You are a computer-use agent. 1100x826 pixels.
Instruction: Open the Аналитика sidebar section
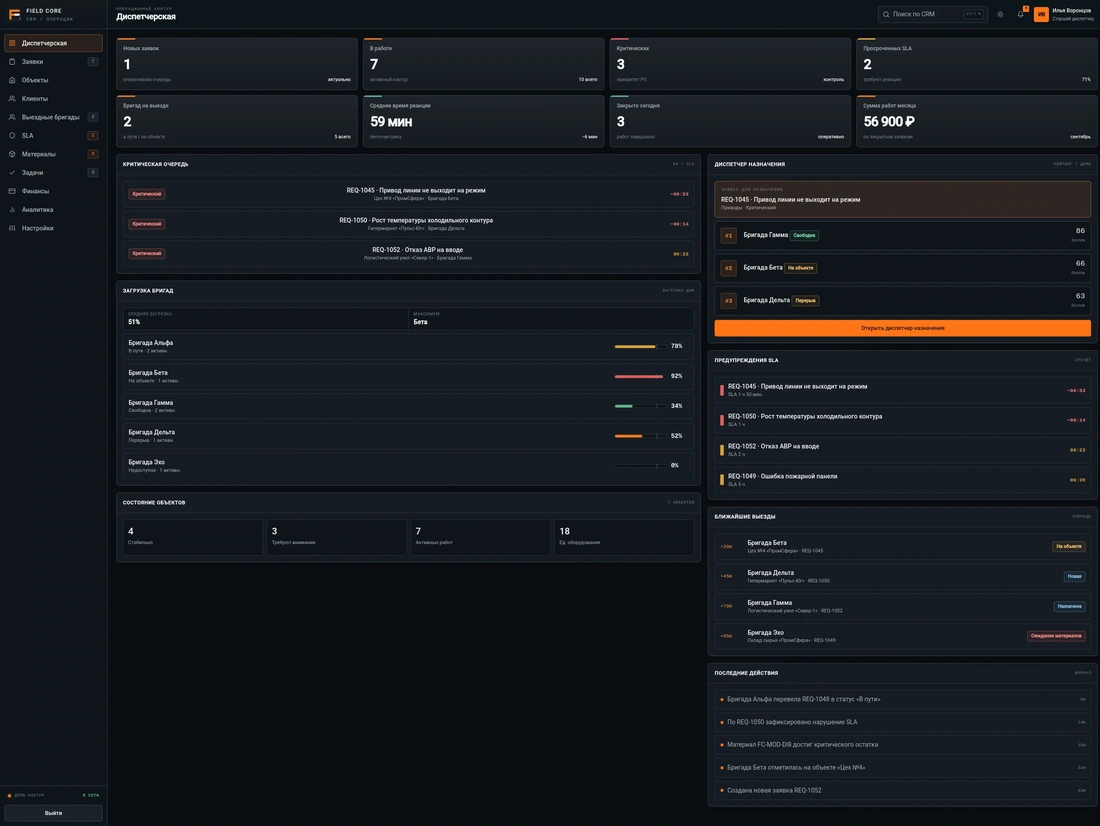53,209
